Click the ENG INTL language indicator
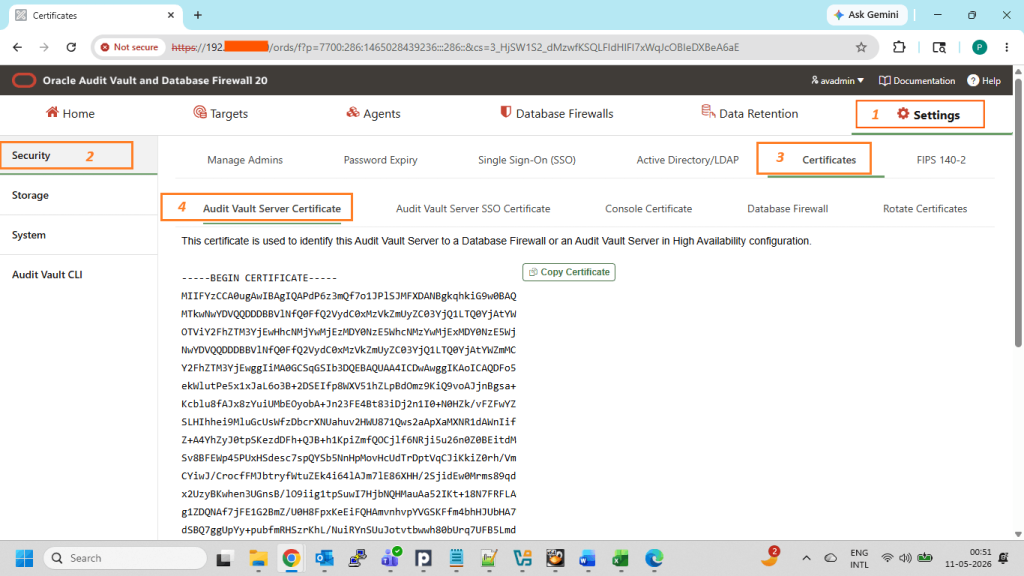 pyautogui.click(x=859, y=558)
